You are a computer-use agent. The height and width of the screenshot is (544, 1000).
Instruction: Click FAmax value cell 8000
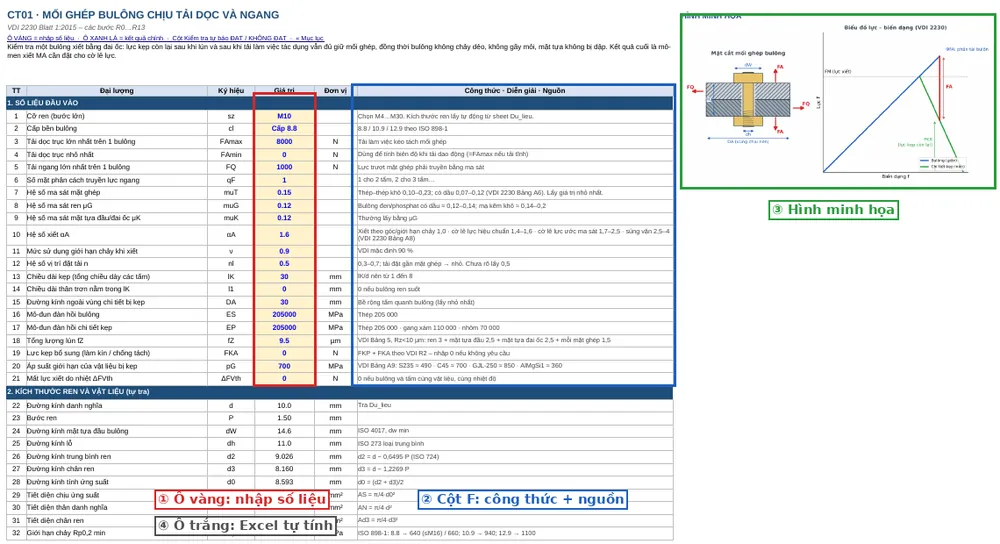click(x=284, y=142)
